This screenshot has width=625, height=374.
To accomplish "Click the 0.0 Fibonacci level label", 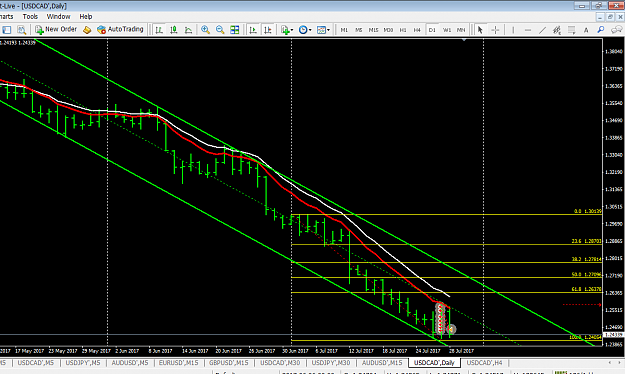I will [x=588, y=211].
